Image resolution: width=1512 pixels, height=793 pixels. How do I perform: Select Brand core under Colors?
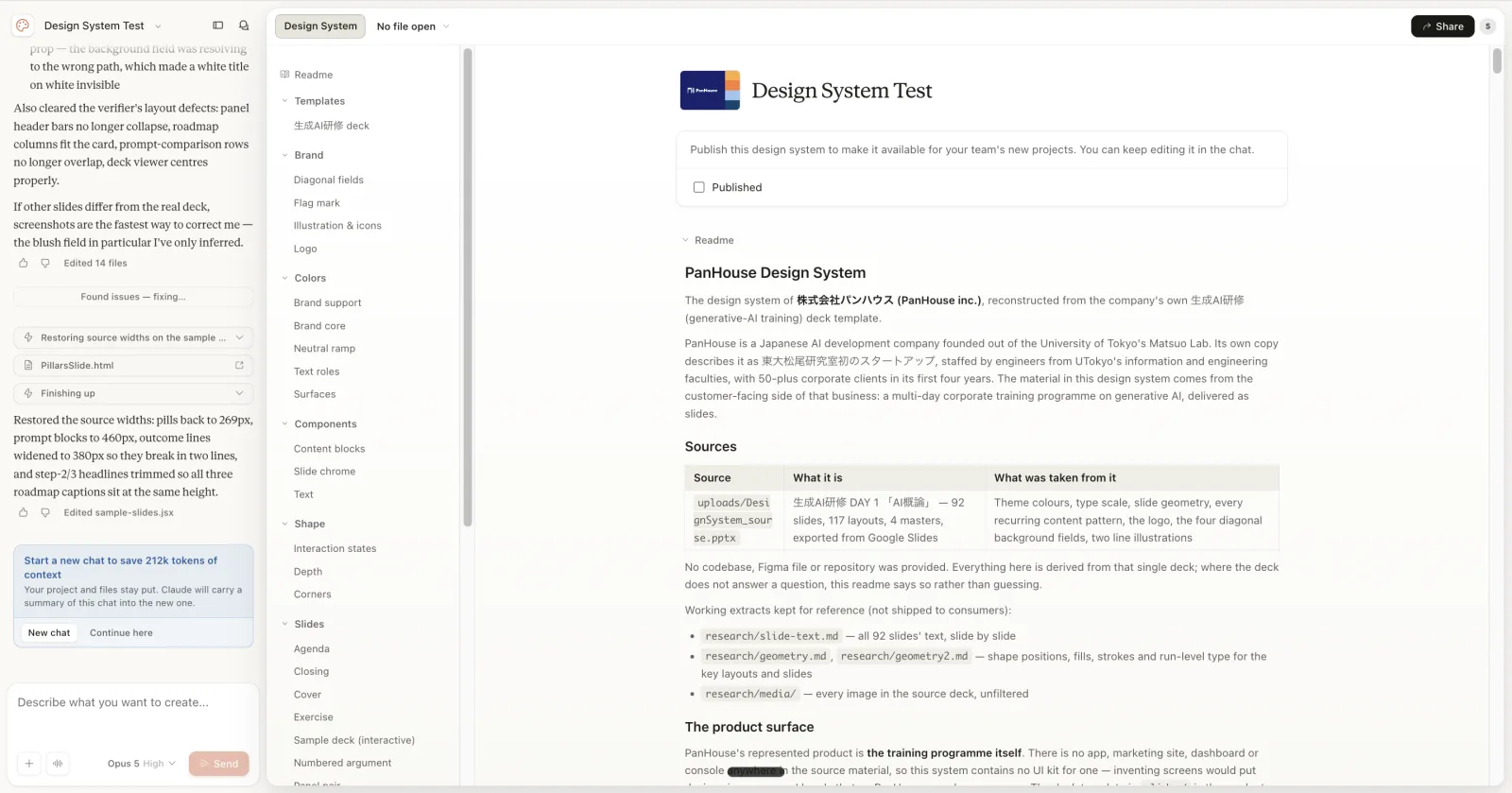[319, 326]
